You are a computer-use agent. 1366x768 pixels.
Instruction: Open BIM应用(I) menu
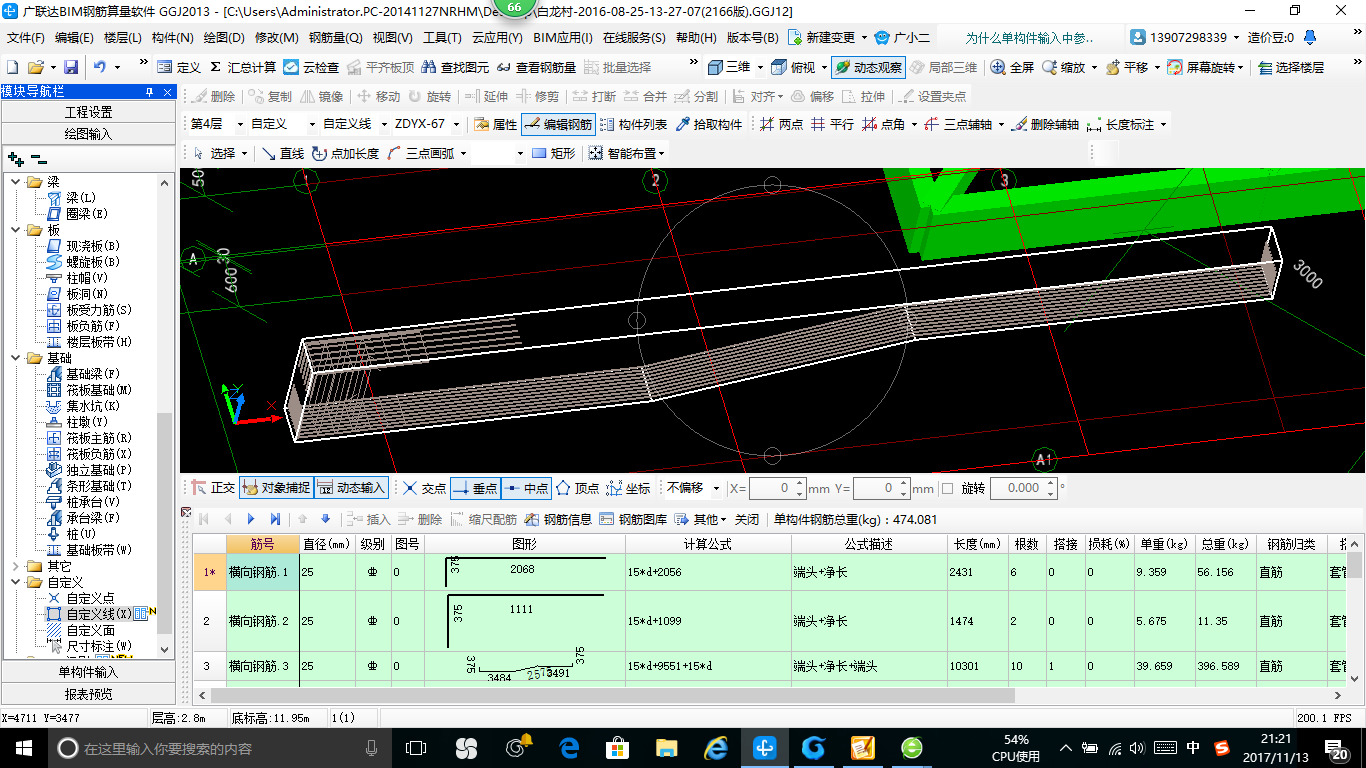pos(562,38)
